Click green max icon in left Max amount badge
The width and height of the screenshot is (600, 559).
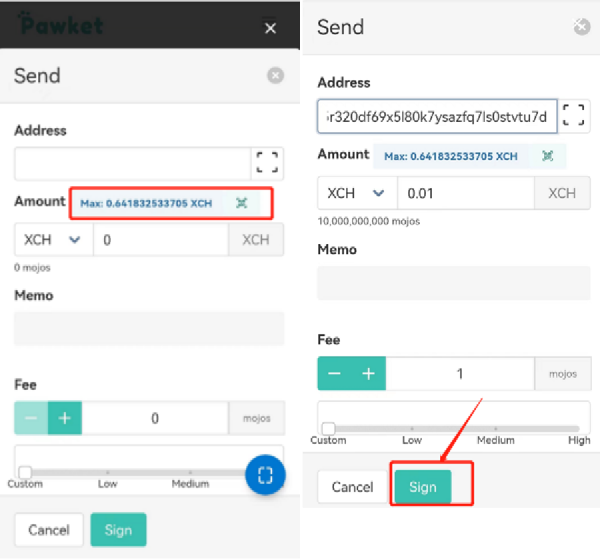[x=241, y=203]
